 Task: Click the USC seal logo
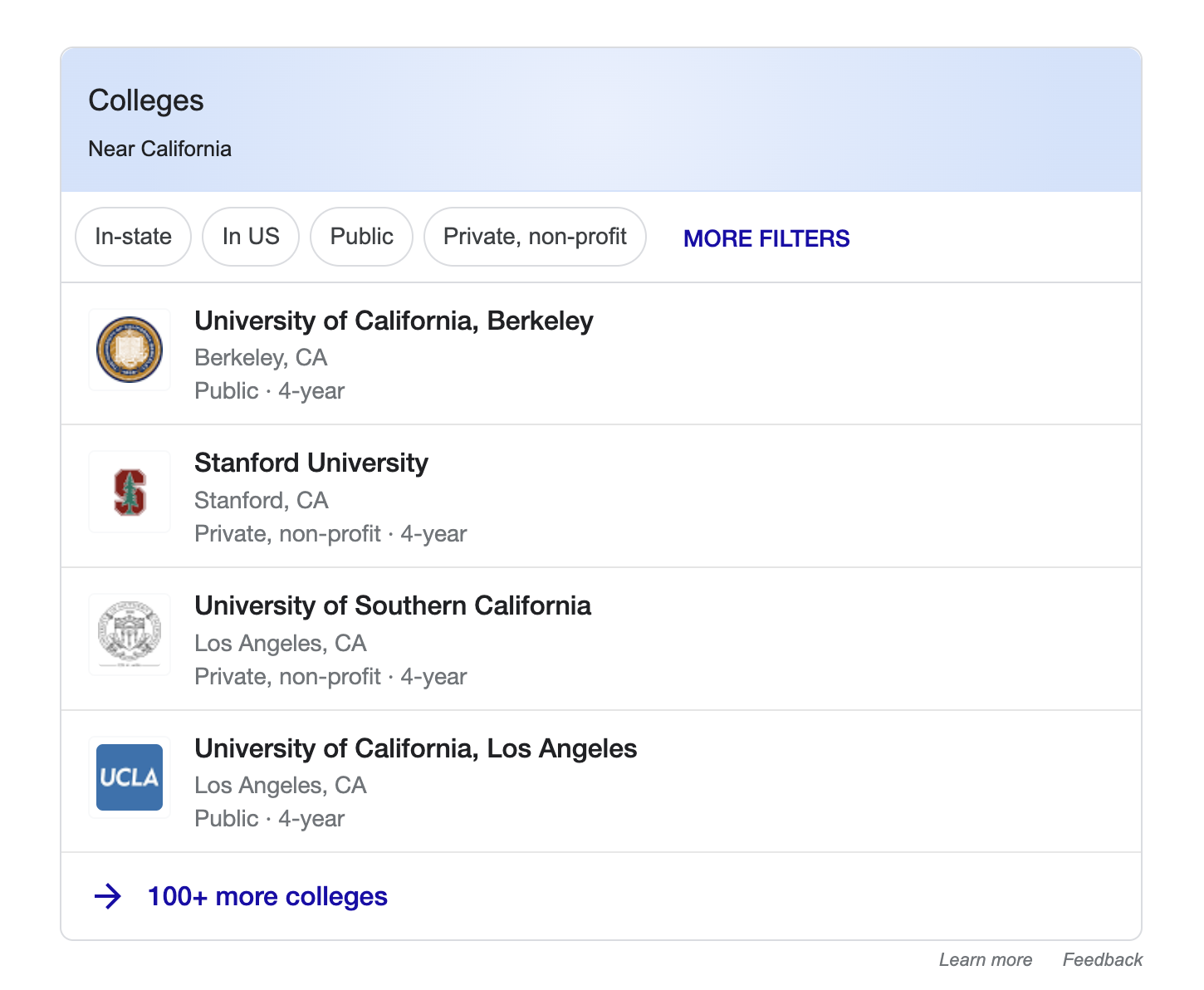point(130,635)
